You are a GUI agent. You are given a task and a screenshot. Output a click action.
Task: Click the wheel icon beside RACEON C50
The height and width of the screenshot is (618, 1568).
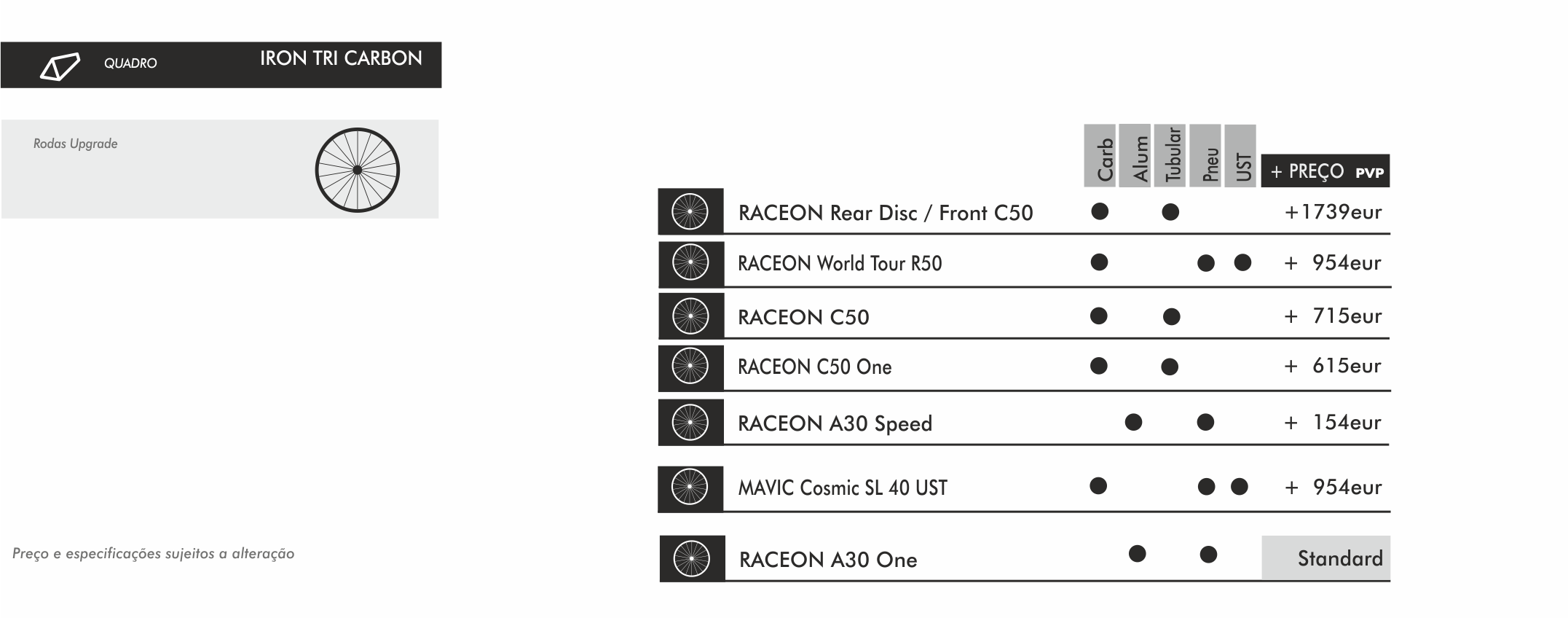(x=690, y=316)
